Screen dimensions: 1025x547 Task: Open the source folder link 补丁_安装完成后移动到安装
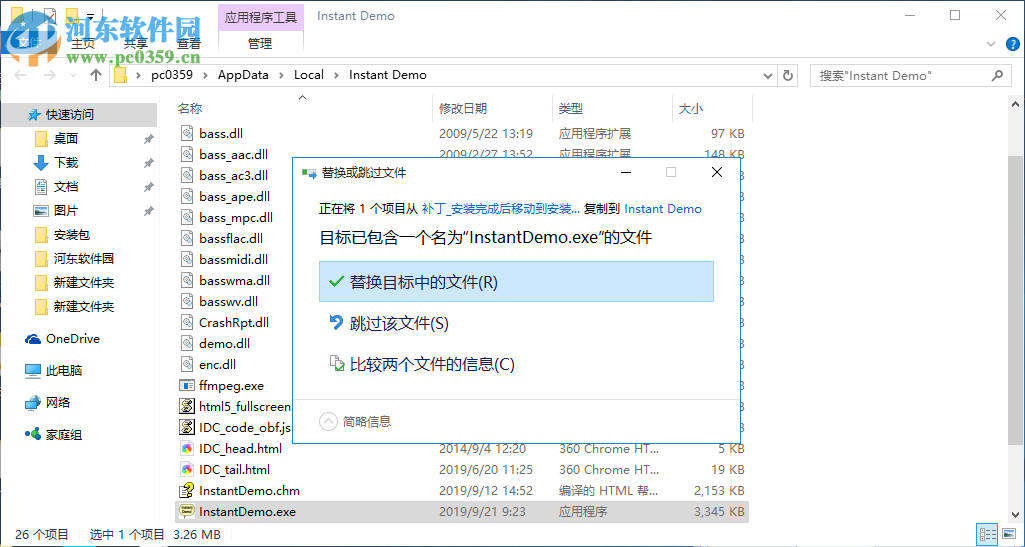coord(501,209)
